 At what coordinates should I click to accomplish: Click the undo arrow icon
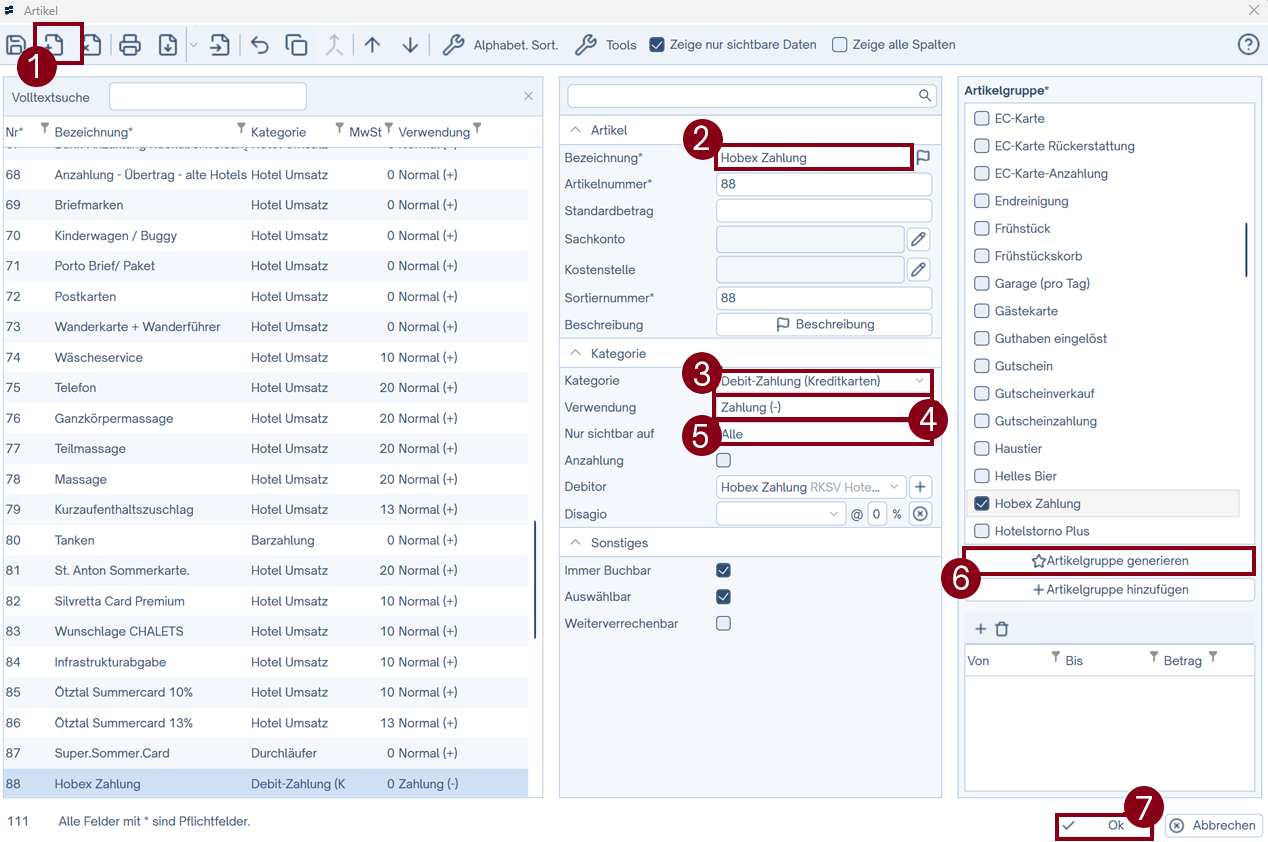pyautogui.click(x=260, y=45)
